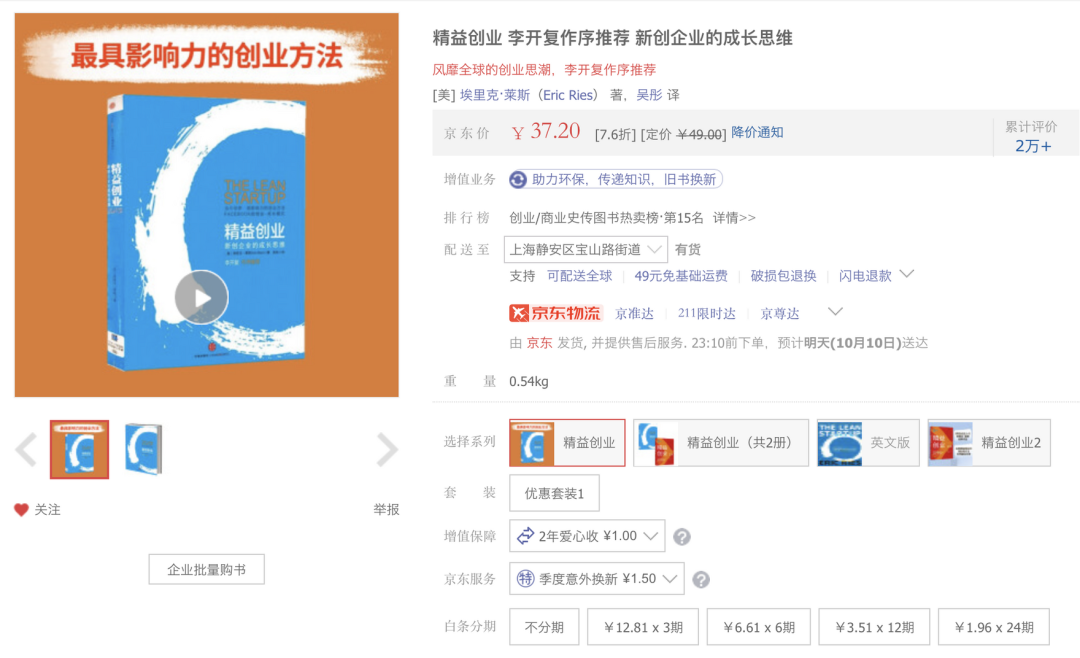The image size is (1080, 658).
Task: Click the red heart 关注 icon
Action: tap(21, 510)
